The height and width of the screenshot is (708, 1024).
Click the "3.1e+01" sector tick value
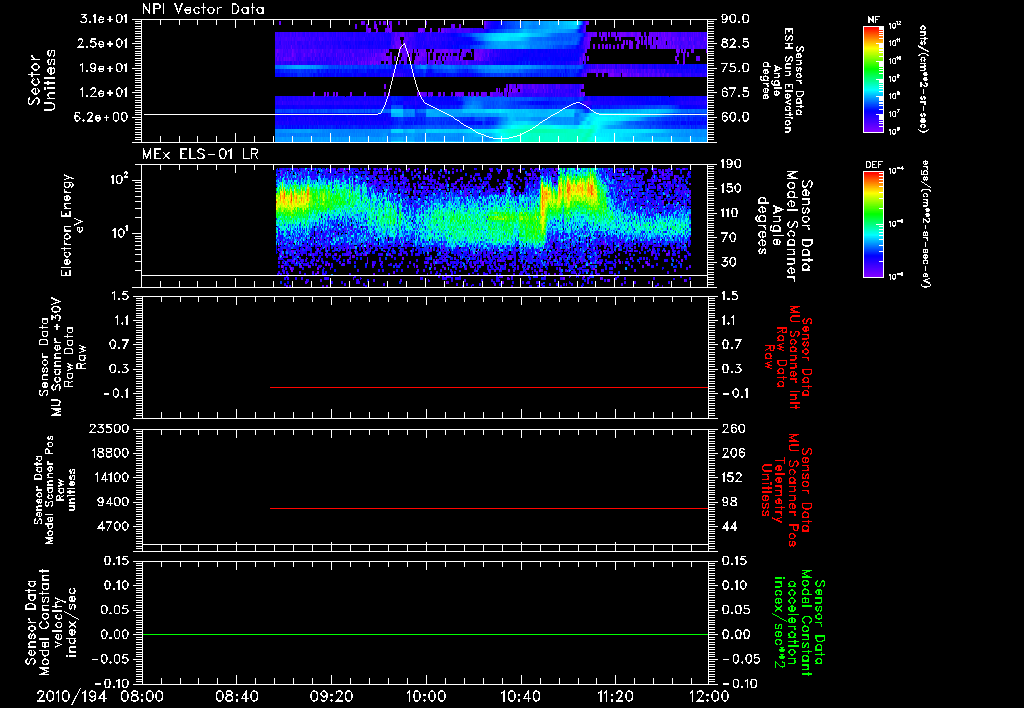(104, 19)
